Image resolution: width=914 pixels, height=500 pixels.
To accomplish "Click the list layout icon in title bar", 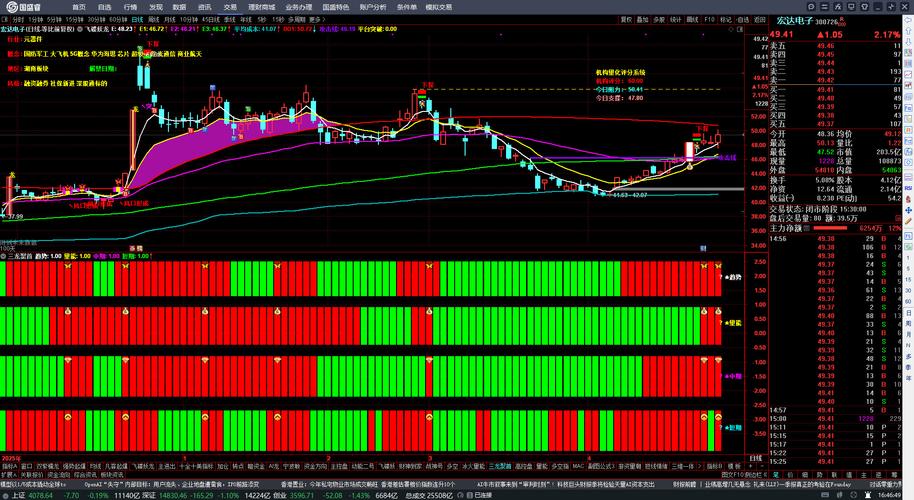I will click(824, 7).
